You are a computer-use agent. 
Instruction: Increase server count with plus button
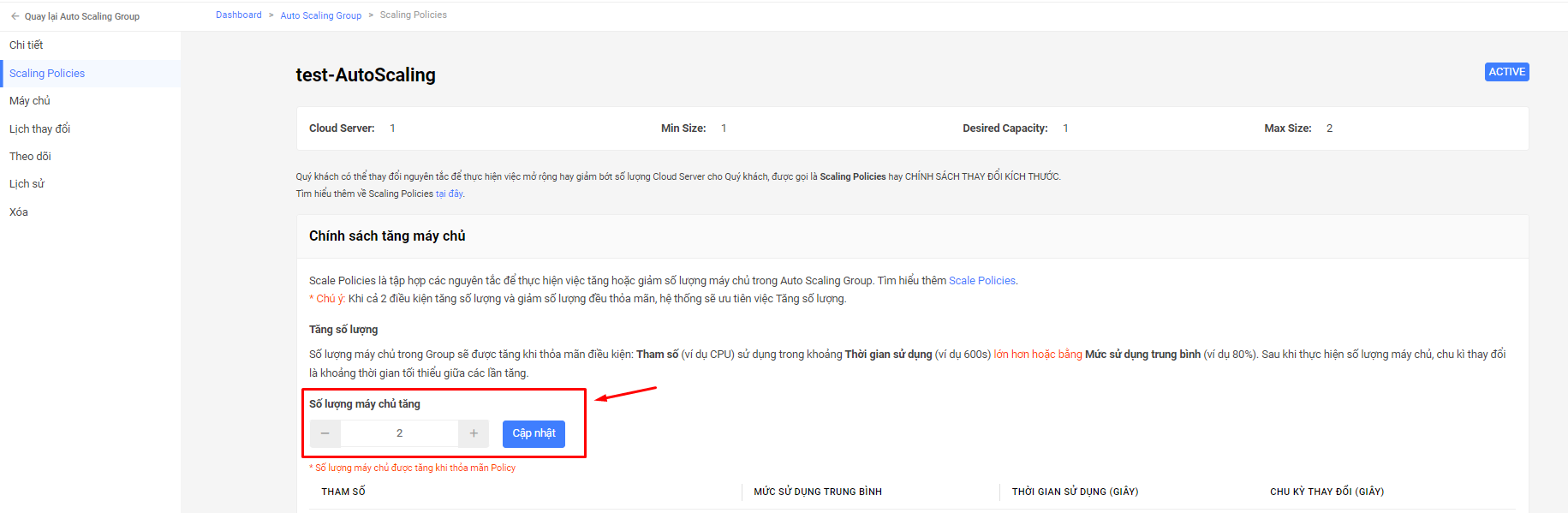pyautogui.click(x=474, y=433)
